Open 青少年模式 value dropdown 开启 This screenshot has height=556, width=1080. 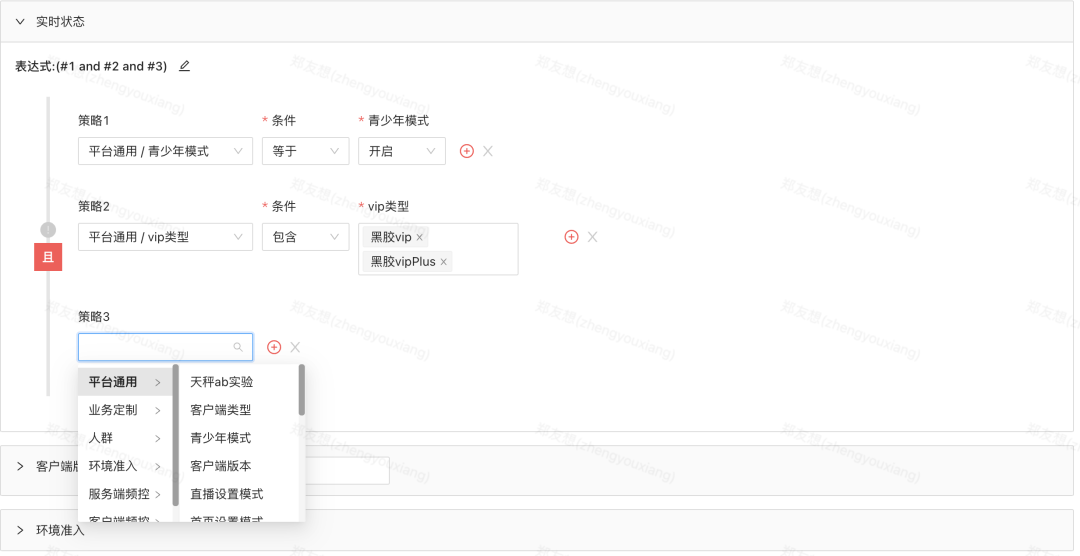402,151
